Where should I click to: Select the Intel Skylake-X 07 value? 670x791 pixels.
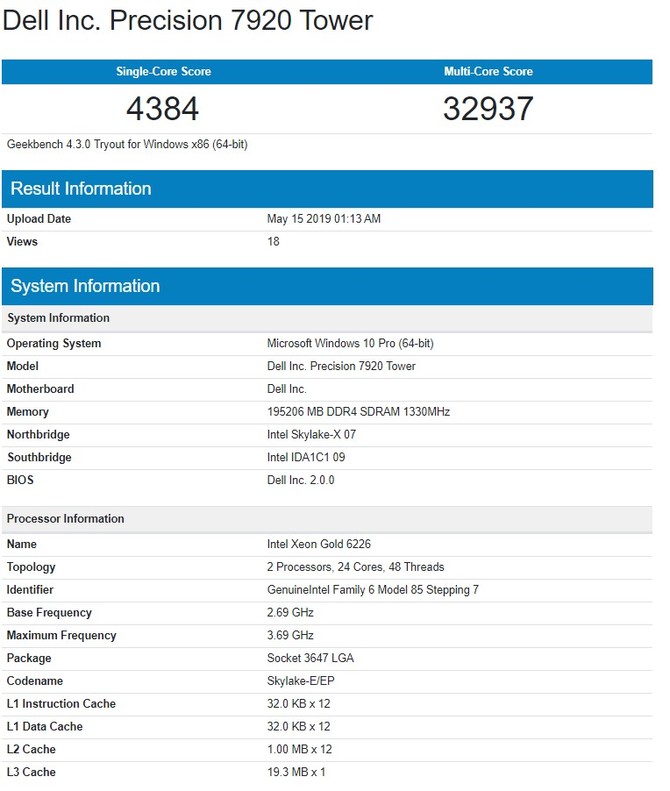(x=311, y=435)
